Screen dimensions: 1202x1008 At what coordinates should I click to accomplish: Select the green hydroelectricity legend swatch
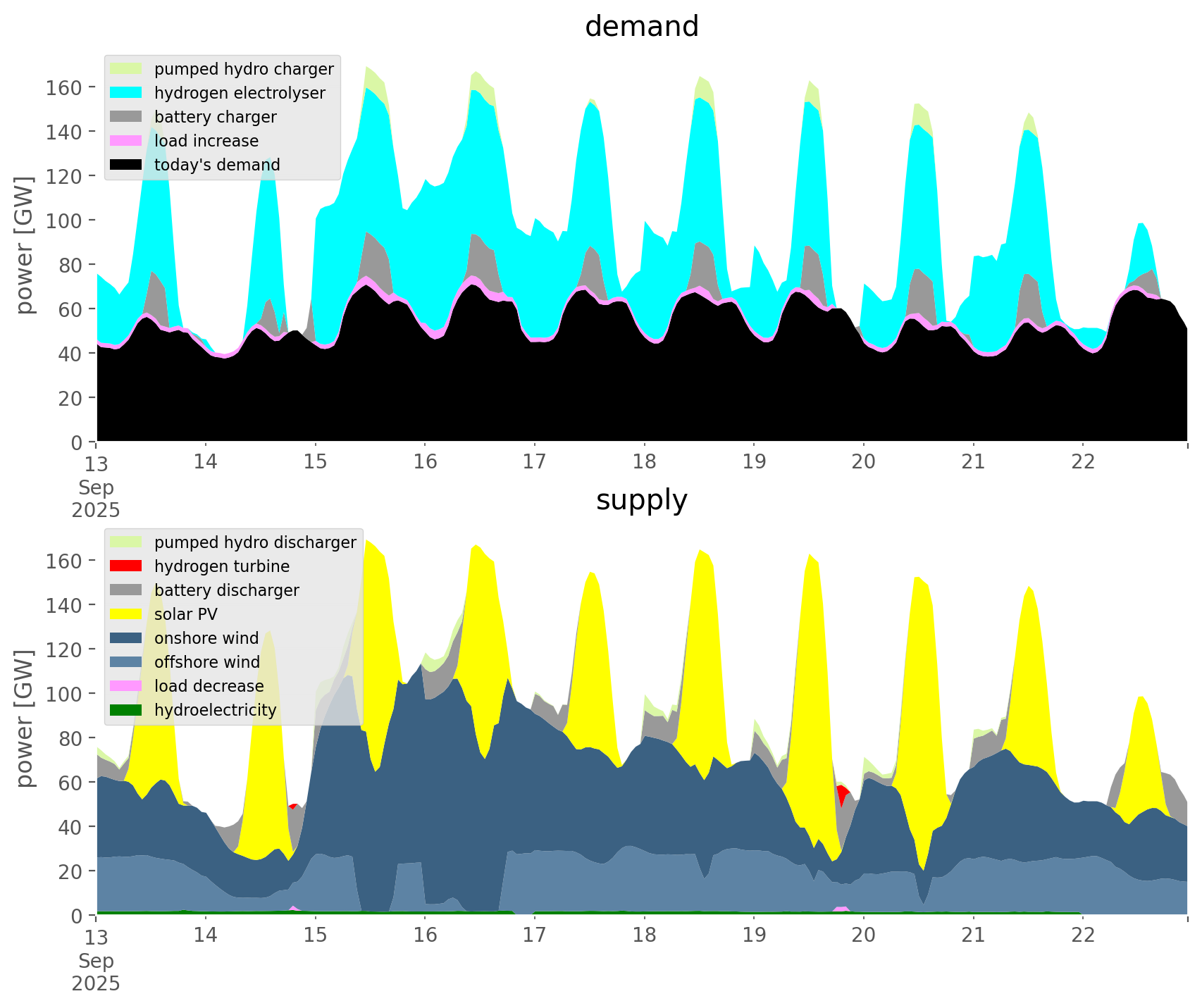pos(126,710)
